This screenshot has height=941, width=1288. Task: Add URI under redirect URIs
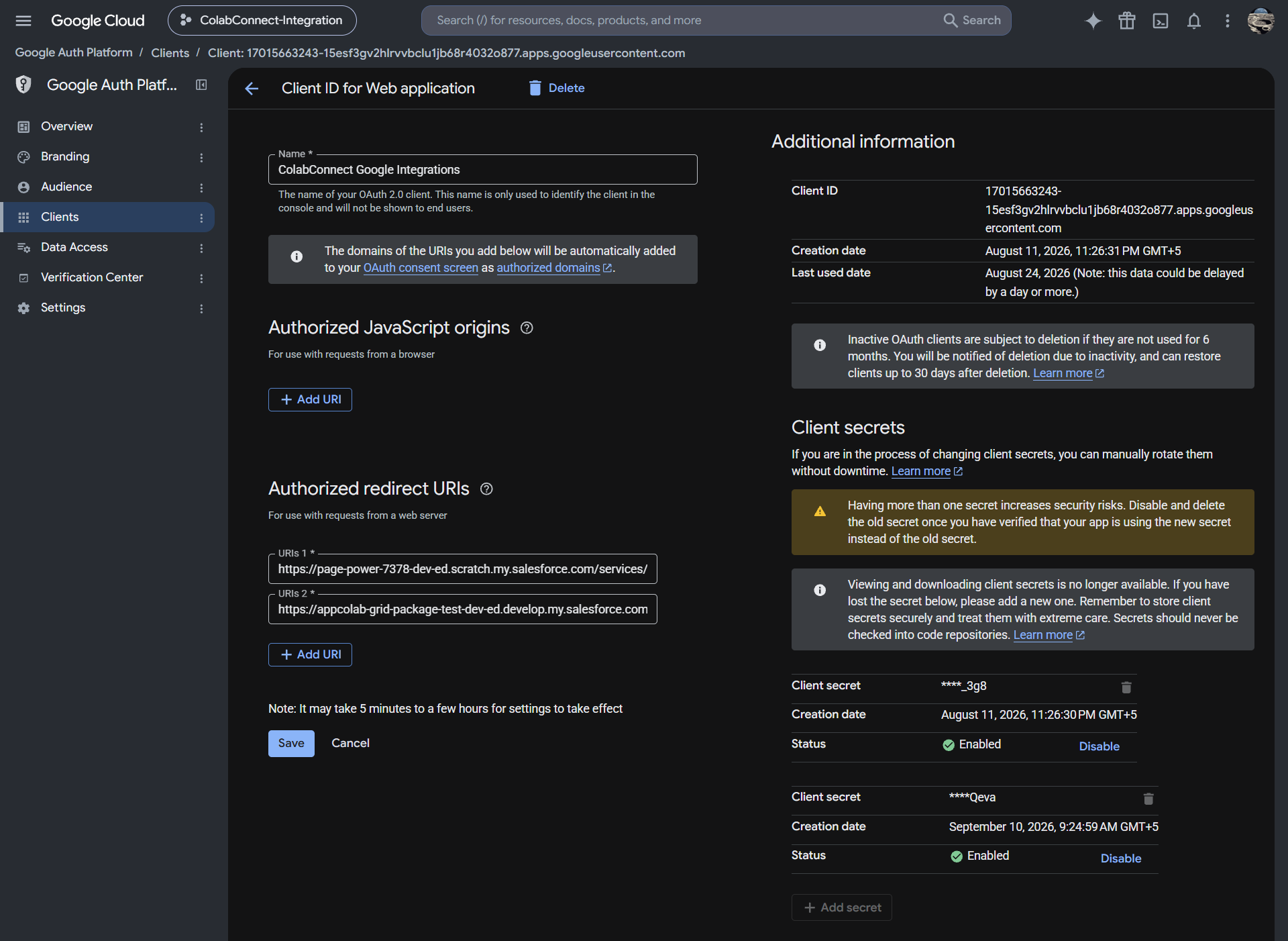310,654
